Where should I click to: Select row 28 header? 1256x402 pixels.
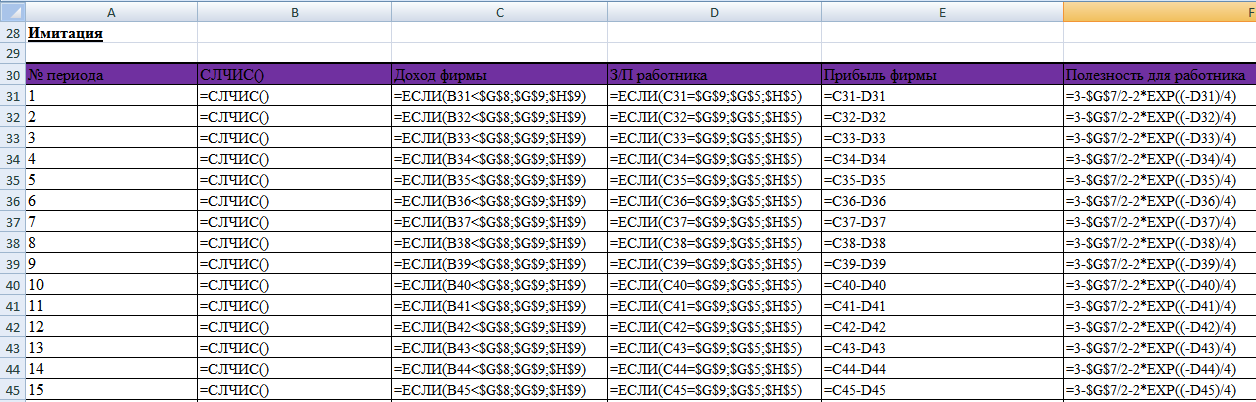[x=12, y=33]
